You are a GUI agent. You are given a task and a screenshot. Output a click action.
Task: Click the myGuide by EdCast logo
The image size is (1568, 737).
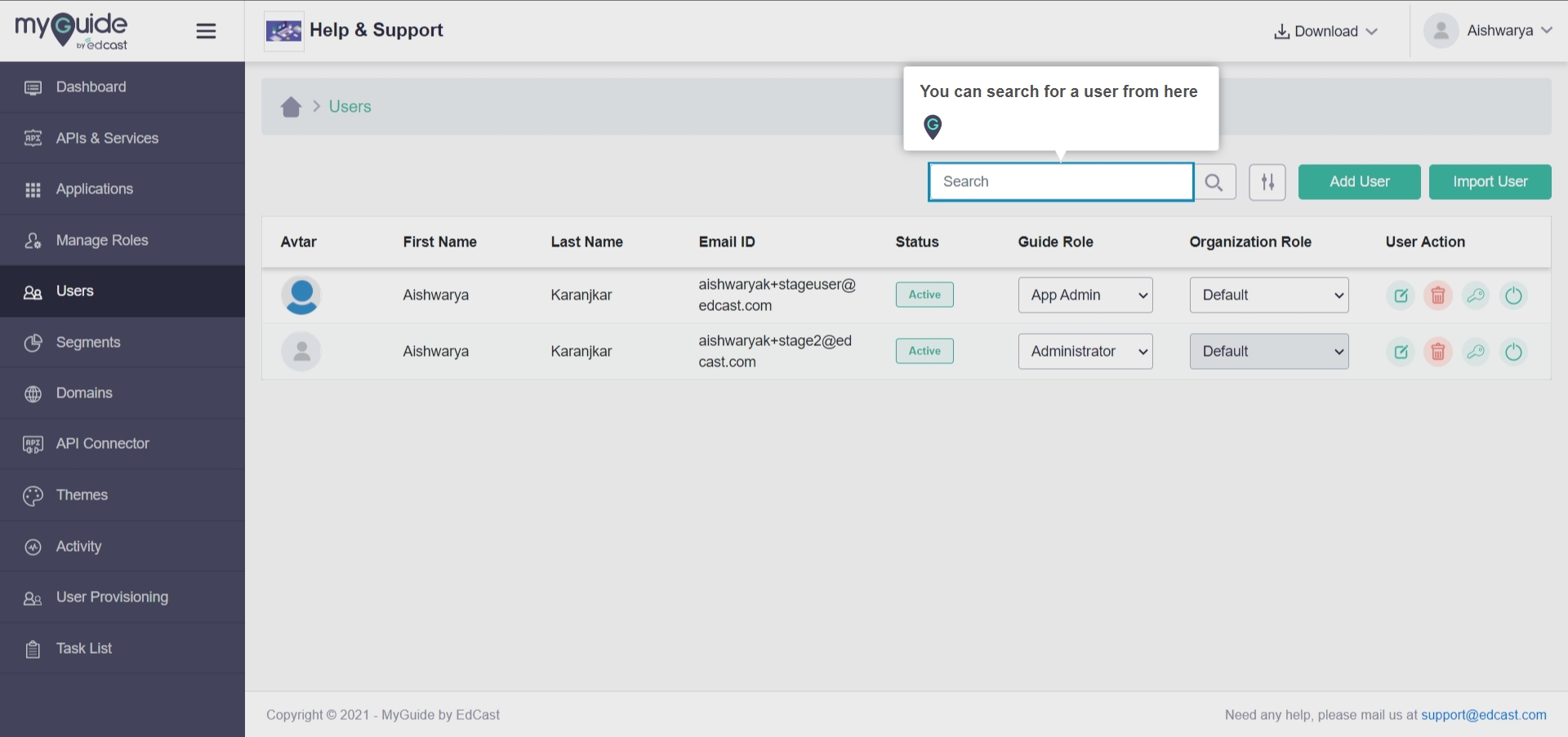pos(72,31)
